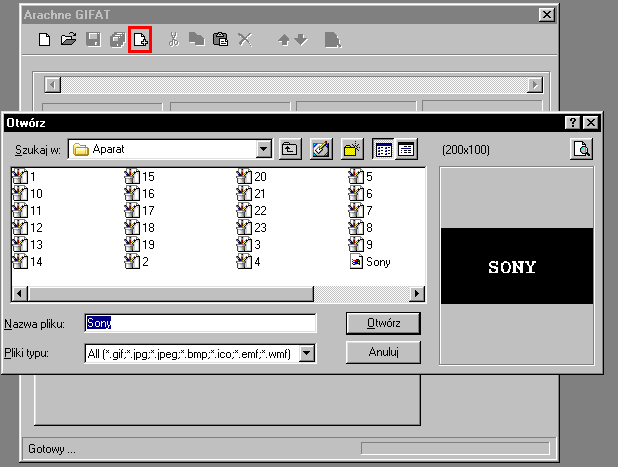Click the desktop view icon in Otwórz dialog
The height and width of the screenshot is (467, 618).
321,149
